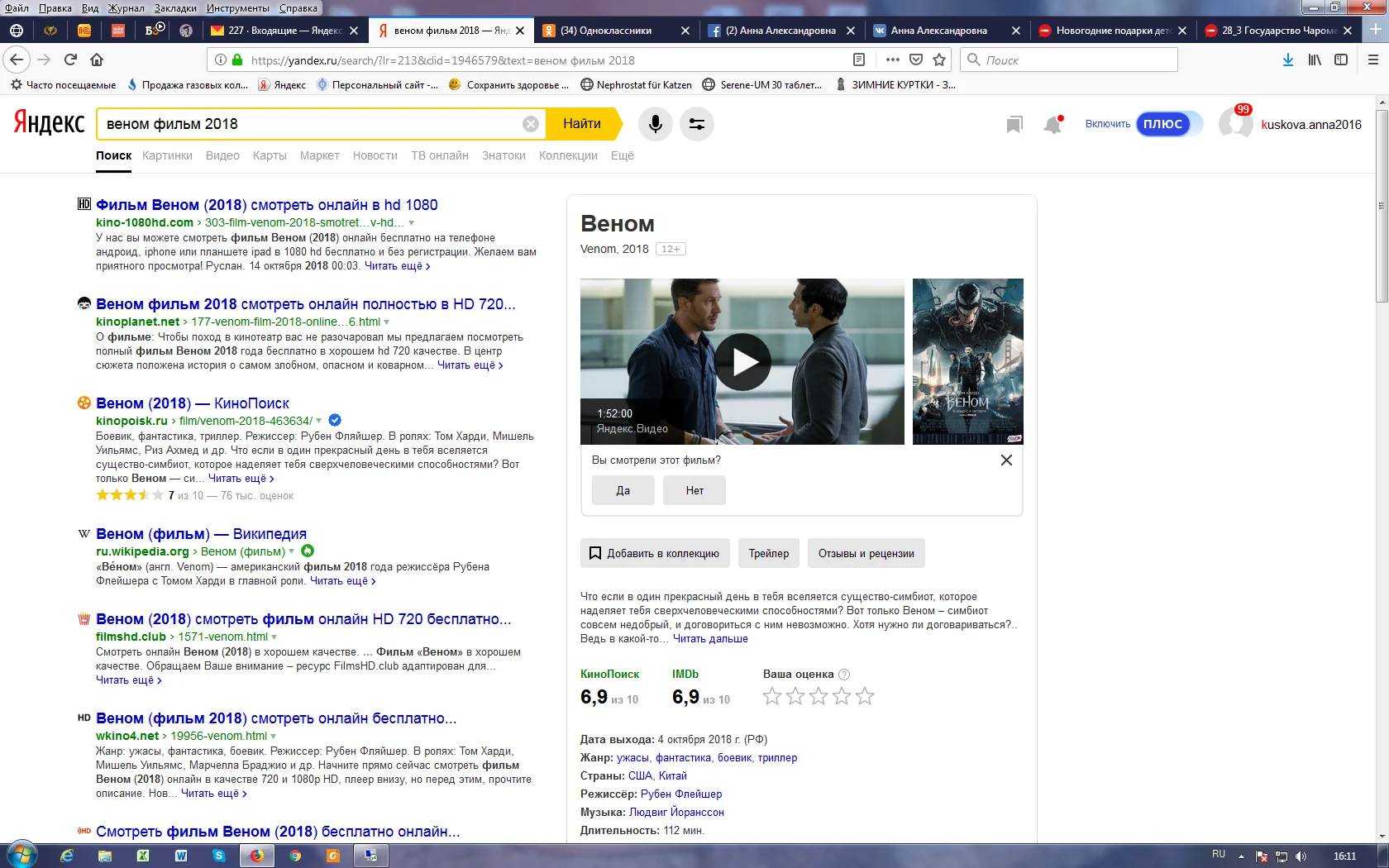Clear the Yandex search query

[531, 124]
